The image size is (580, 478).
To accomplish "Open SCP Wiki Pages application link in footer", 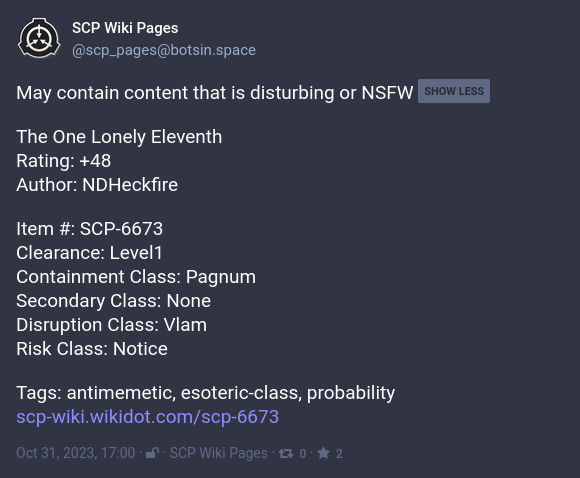I will 219,453.
